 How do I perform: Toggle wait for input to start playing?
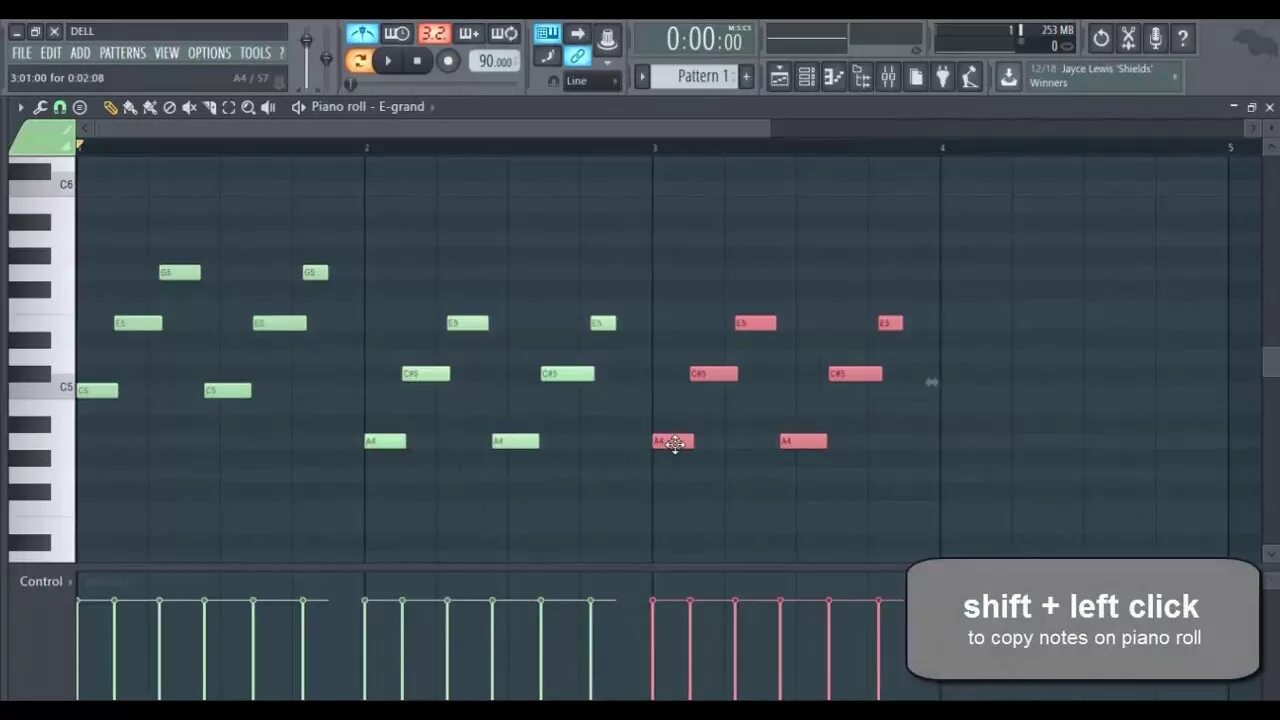(397, 33)
